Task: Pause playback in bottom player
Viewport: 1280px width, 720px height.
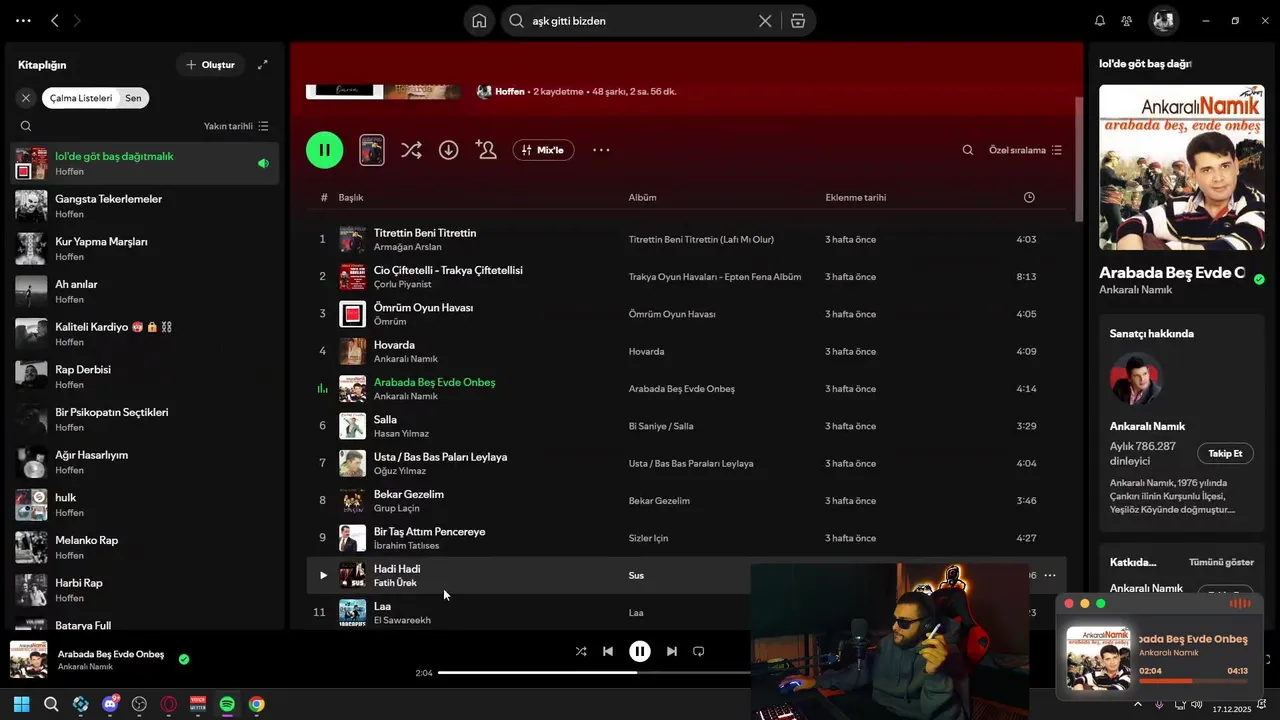Action: click(640, 651)
